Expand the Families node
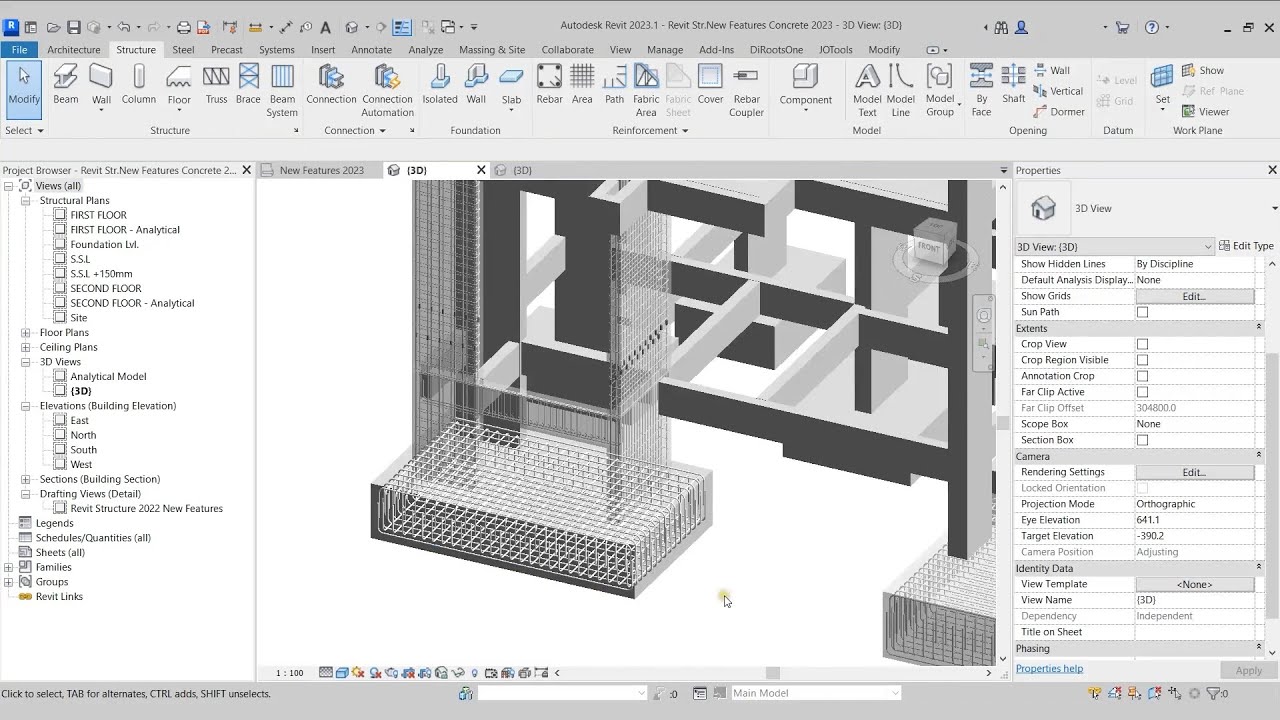 point(8,567)
